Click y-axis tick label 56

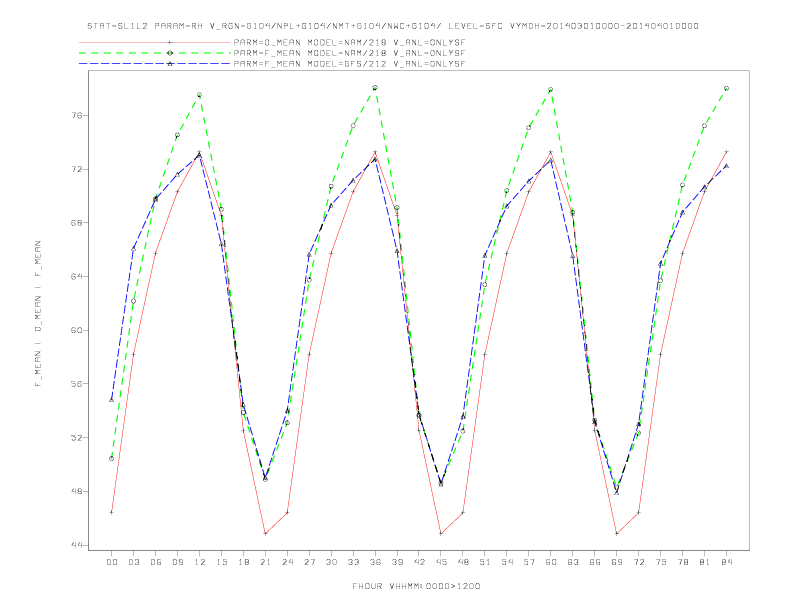coord(76,384)
